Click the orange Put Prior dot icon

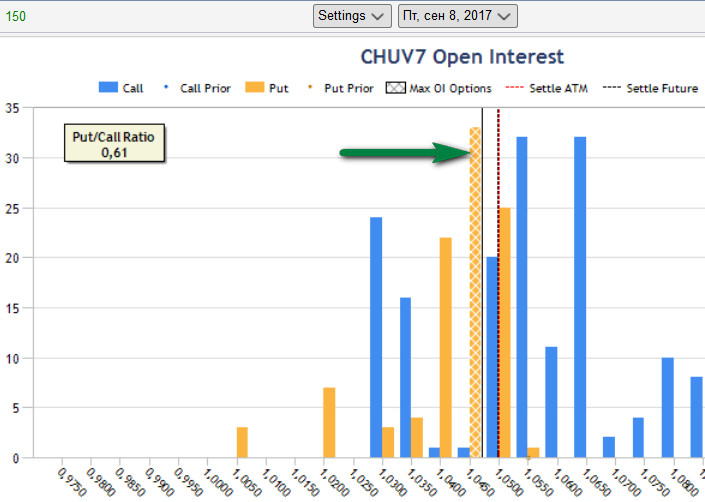point(309,88)
